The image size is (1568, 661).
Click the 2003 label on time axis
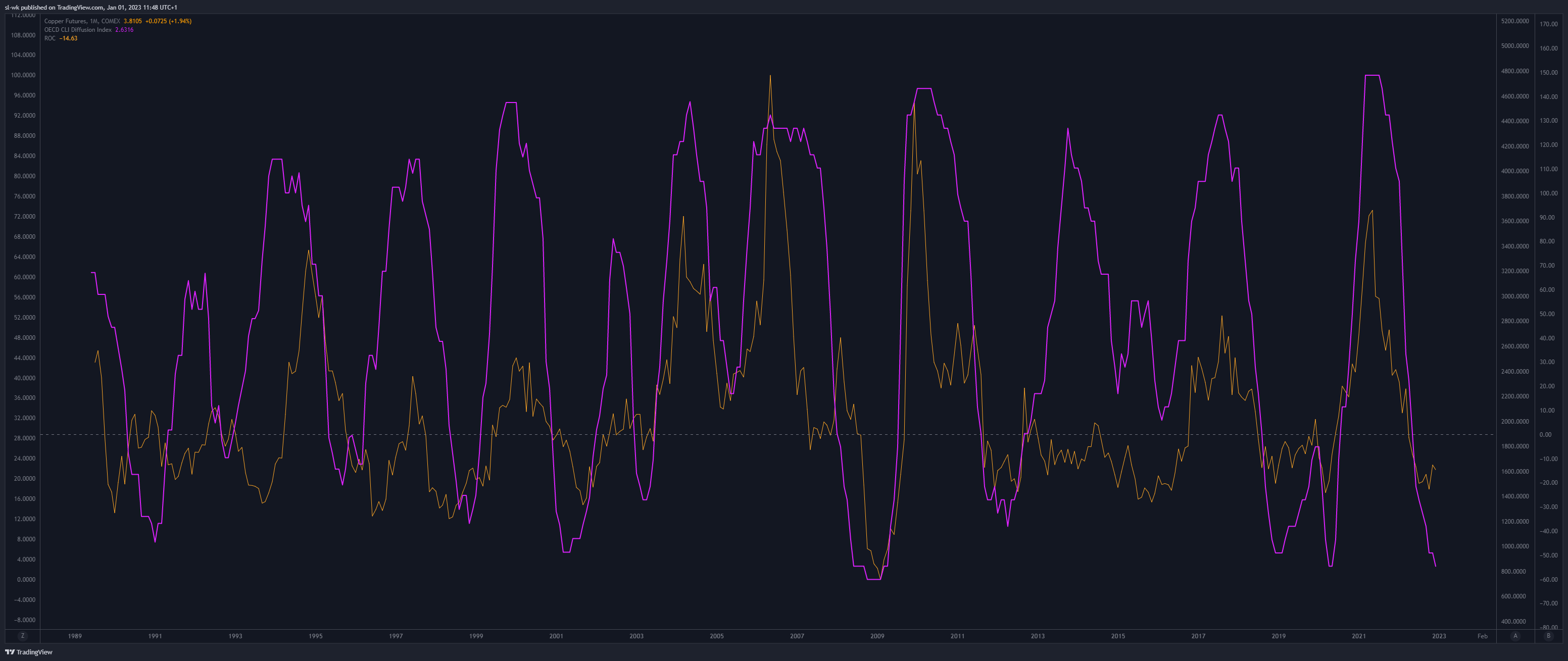point(636,636)
